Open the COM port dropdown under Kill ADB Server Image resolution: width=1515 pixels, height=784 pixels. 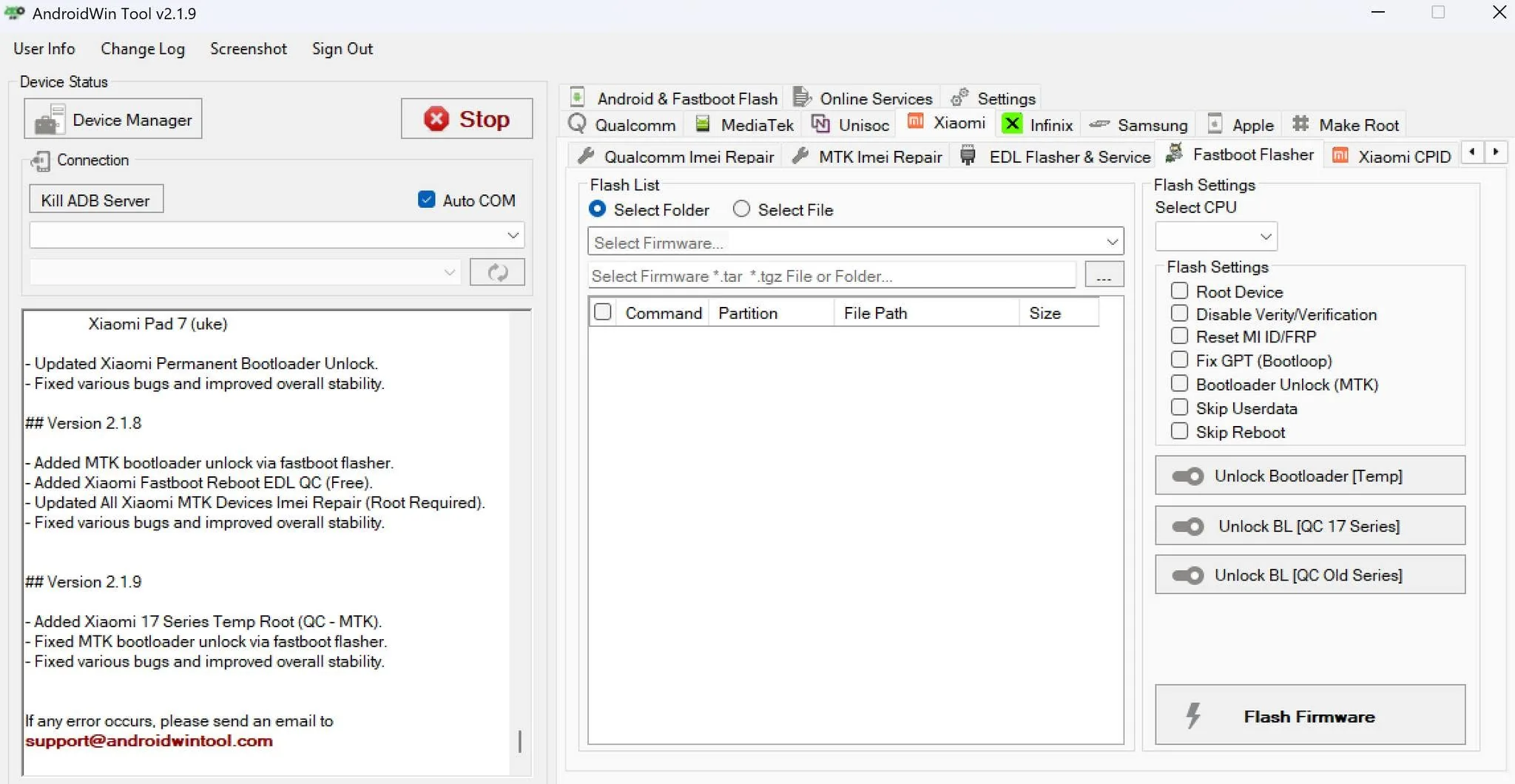click(277, 235)
